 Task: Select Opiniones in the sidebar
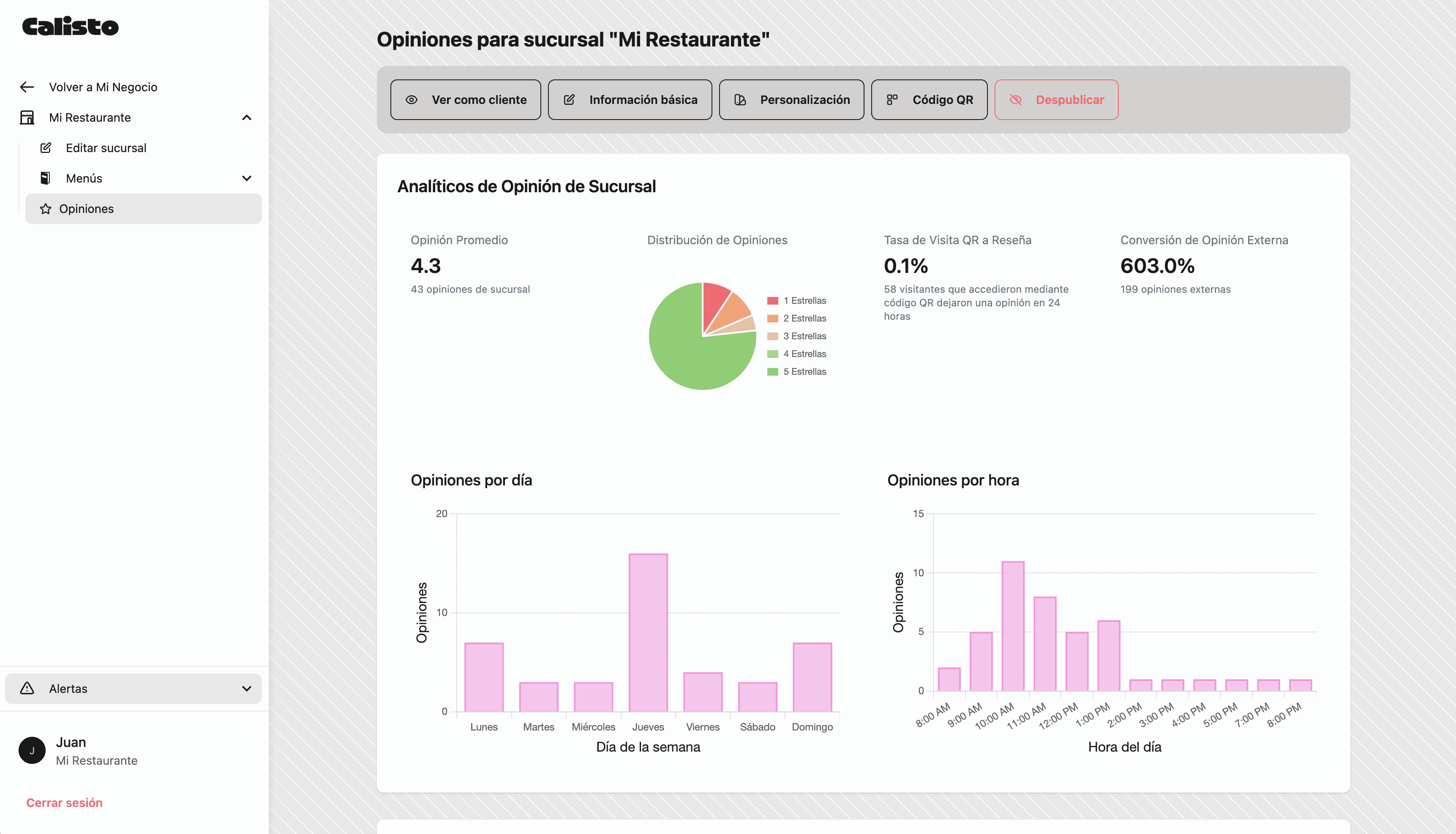[x=87, y=209]
